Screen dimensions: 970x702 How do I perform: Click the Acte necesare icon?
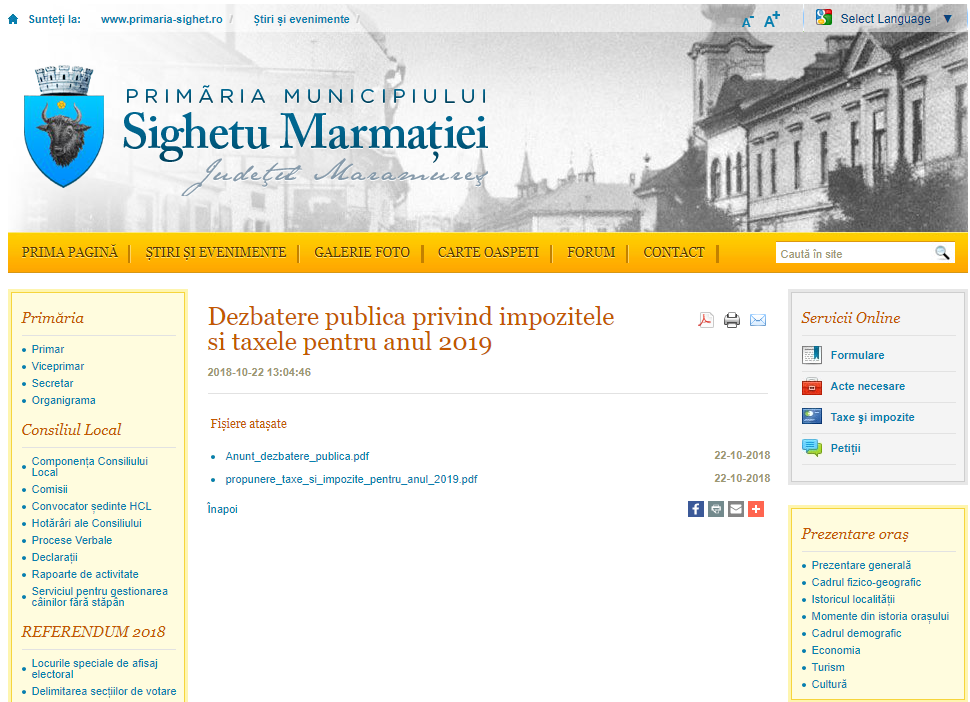pos(812,386)
